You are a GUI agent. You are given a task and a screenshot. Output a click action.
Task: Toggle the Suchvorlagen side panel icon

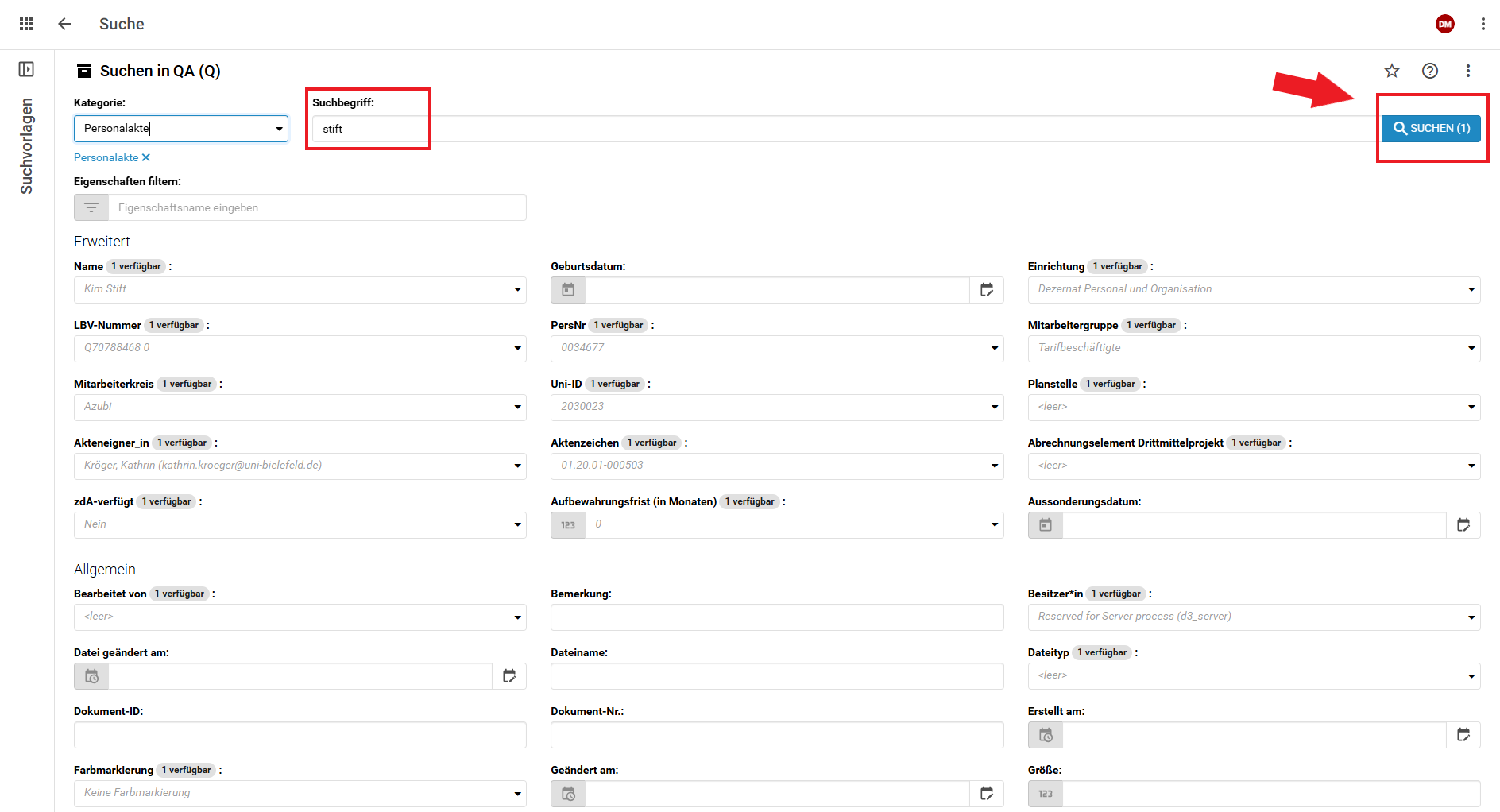click(x=26, y=70)
